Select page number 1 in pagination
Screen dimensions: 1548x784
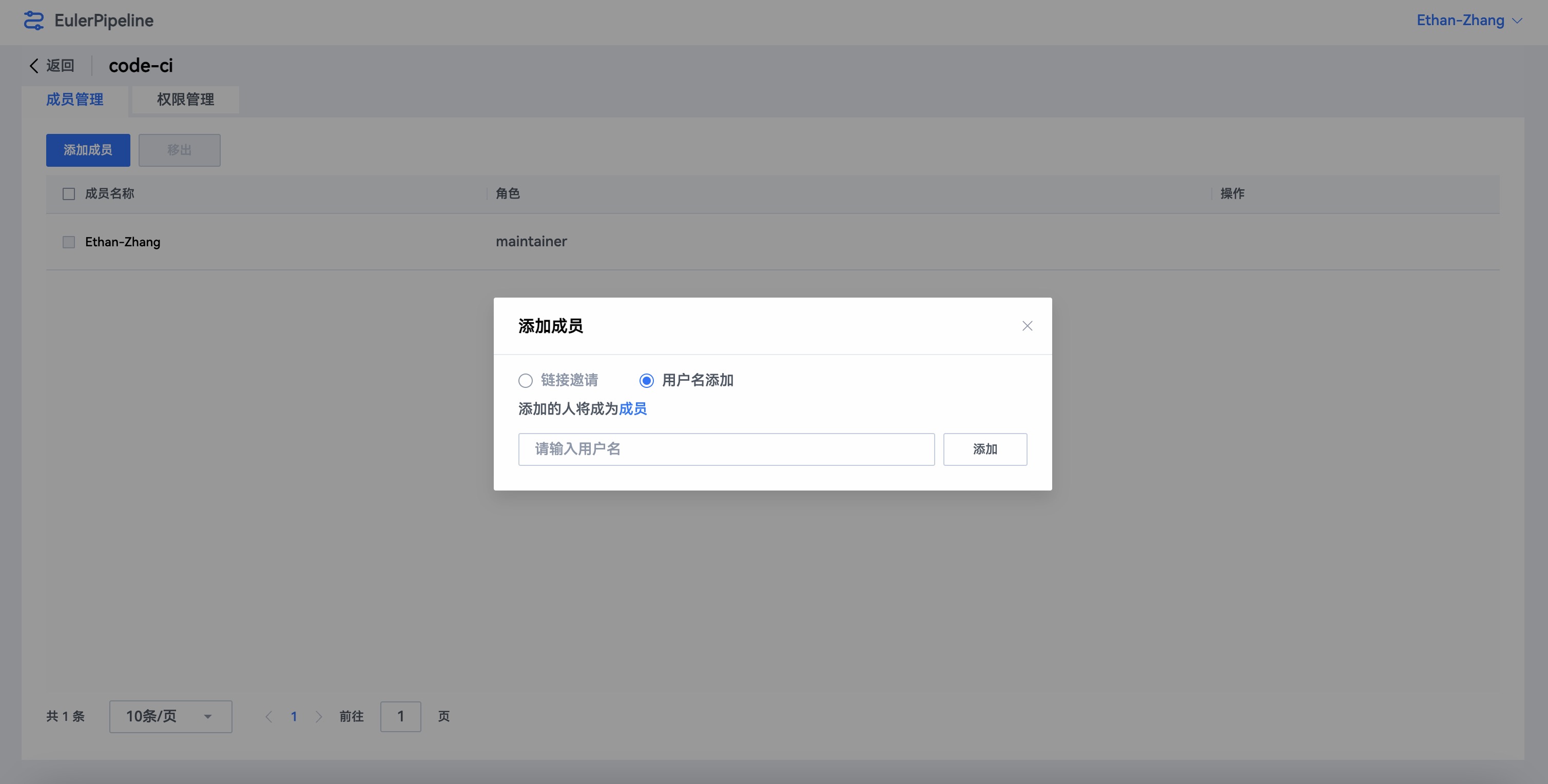tap(294, 716)
